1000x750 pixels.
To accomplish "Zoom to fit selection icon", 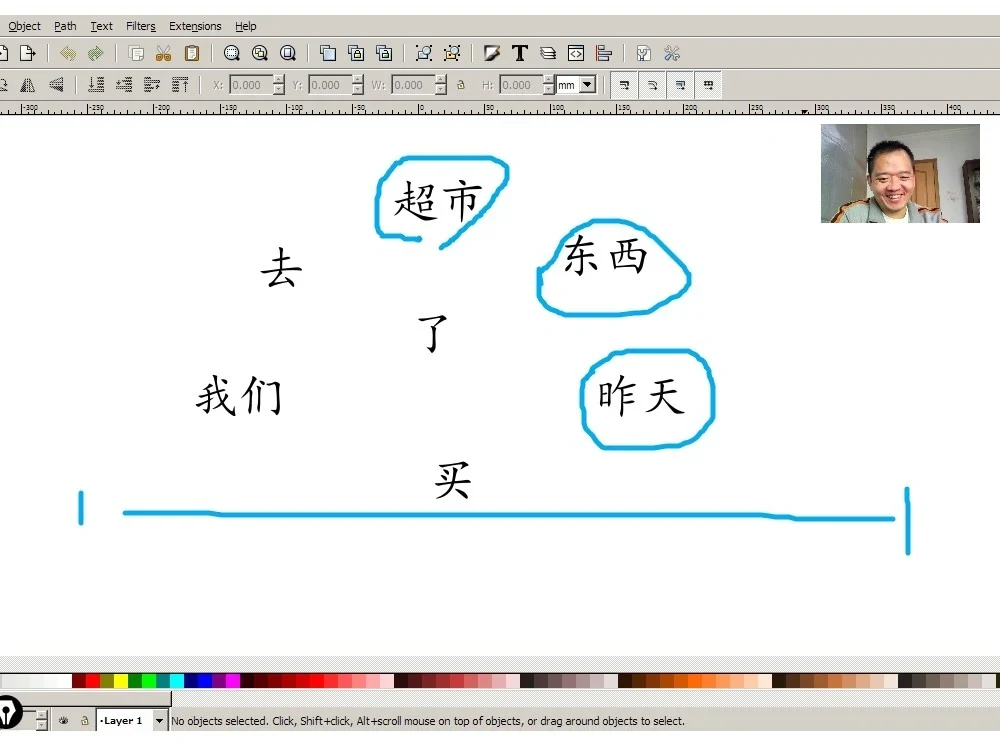I will point(232,53).
